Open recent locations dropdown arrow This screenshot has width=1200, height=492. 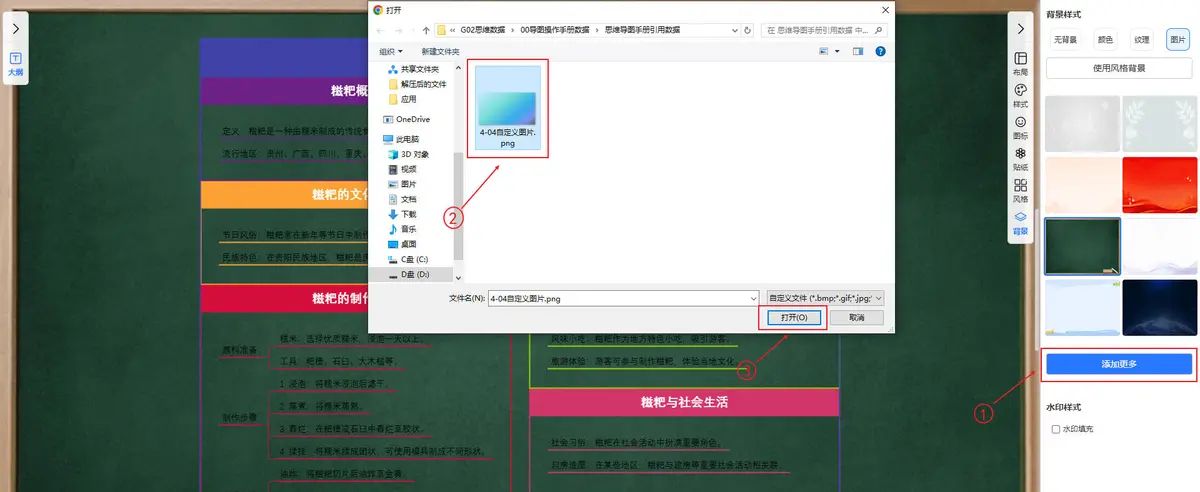(415, 30)
